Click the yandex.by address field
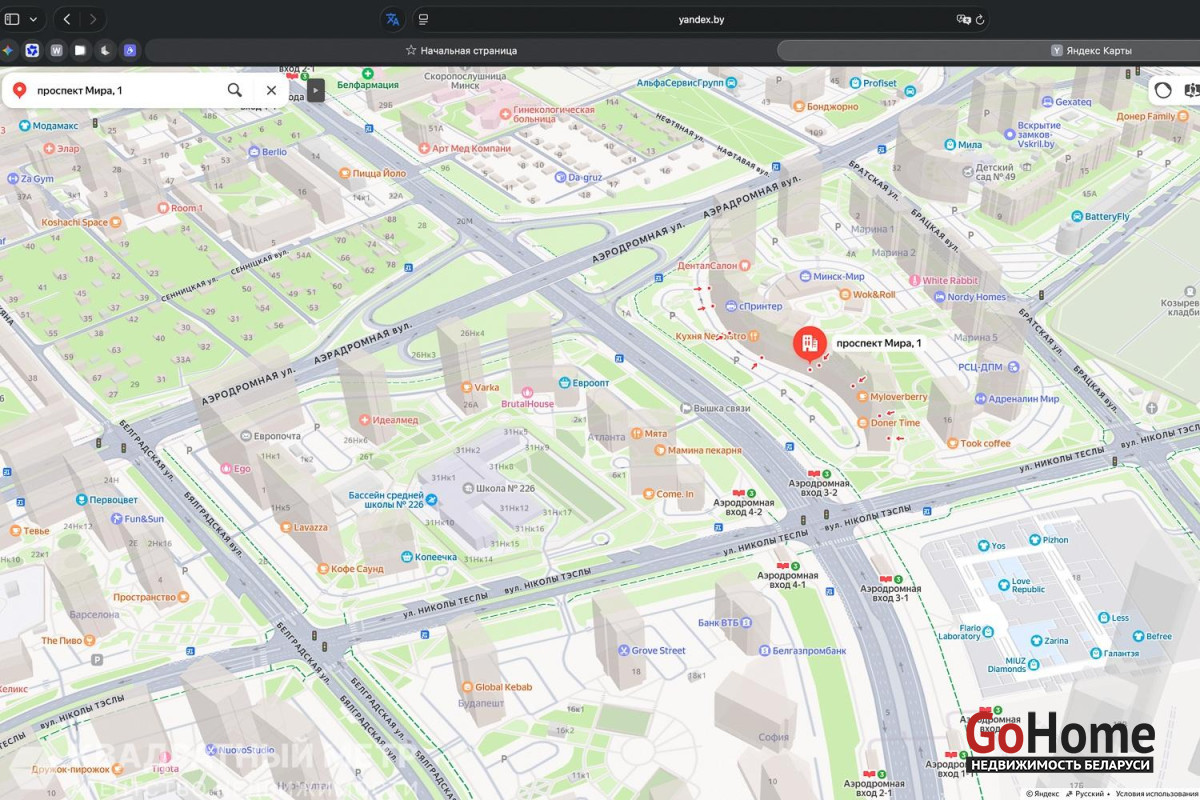1200x800 pixels. pos(700,19)
